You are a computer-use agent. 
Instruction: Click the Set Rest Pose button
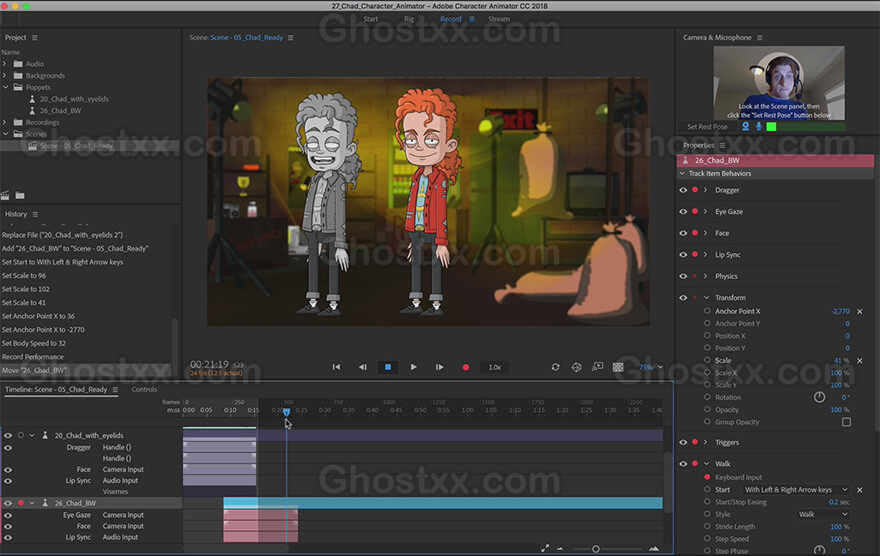coord(707,127)
